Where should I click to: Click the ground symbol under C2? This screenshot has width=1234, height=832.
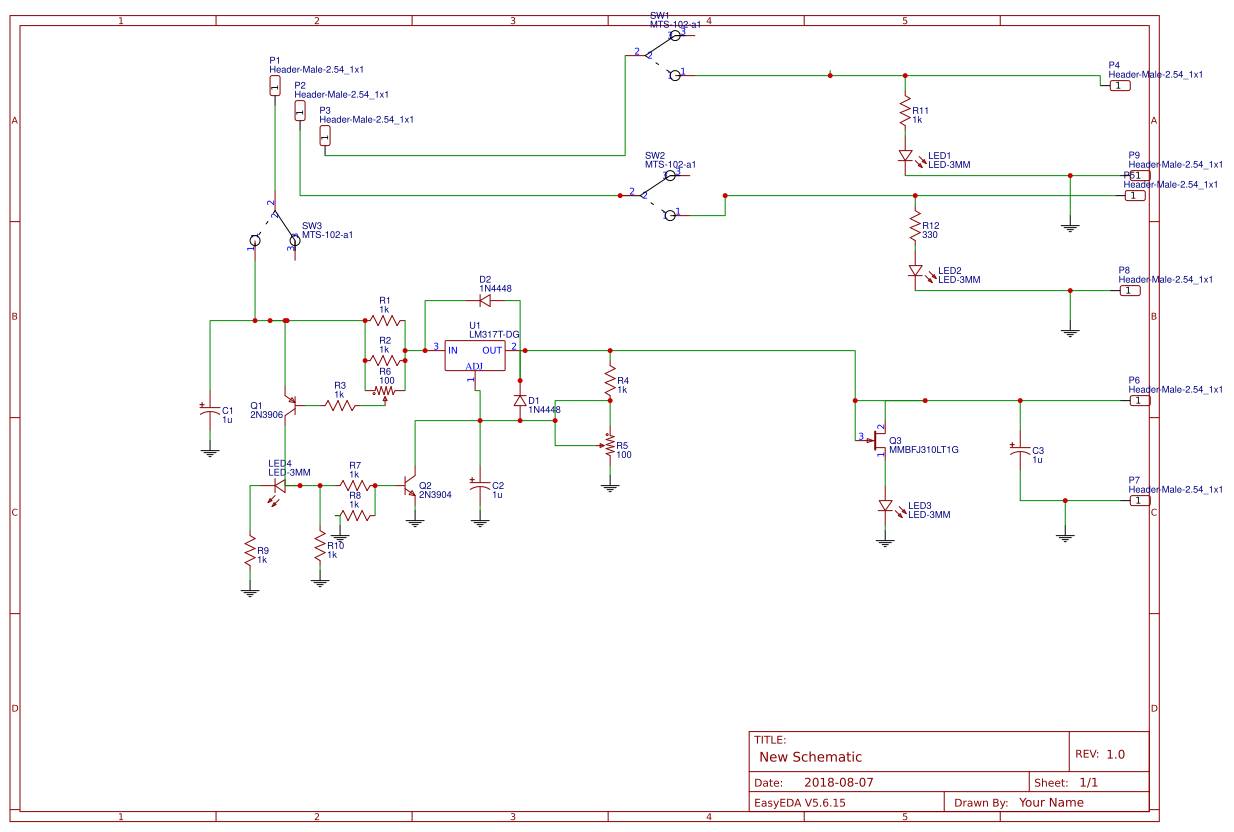pyautogui.click(x=480, y=521)
